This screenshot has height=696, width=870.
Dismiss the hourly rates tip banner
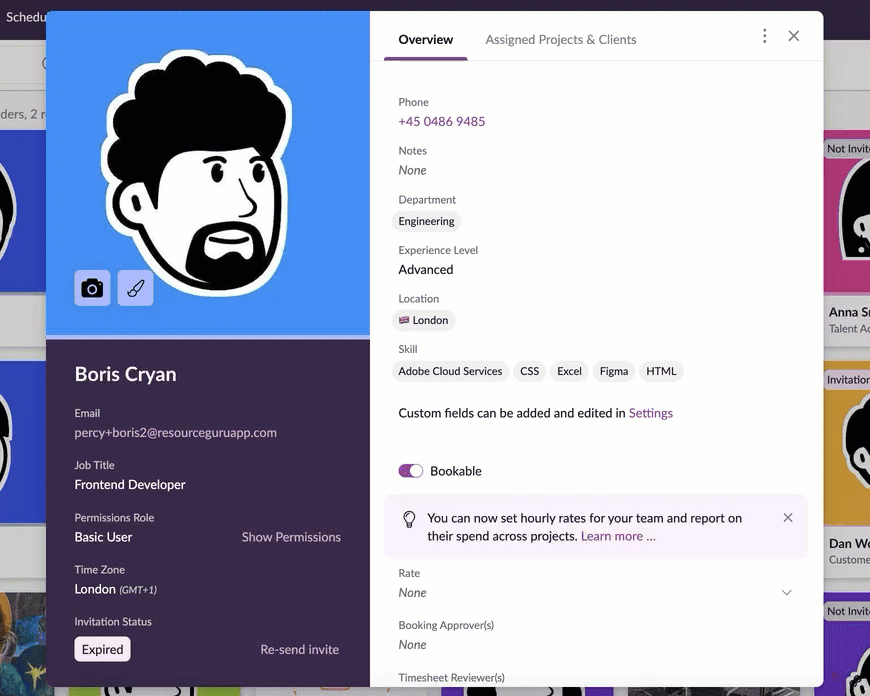pyautogui.click(x=788, y=518)
